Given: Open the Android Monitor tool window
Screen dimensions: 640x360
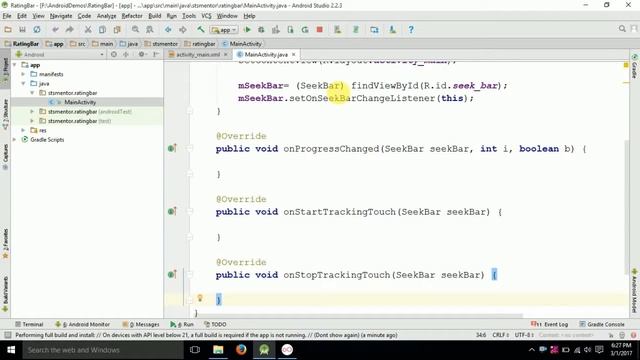Looking at the screenshot, I should [82, 324].
